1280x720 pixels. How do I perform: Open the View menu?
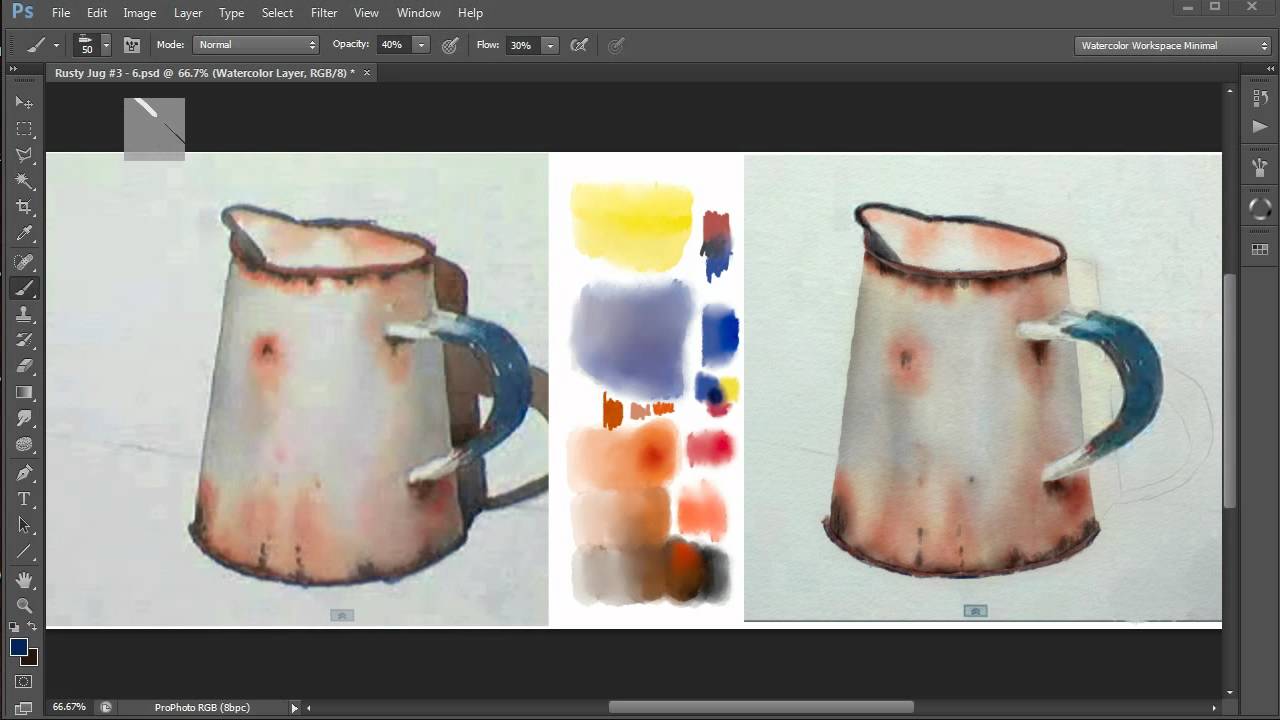[366, 13]
